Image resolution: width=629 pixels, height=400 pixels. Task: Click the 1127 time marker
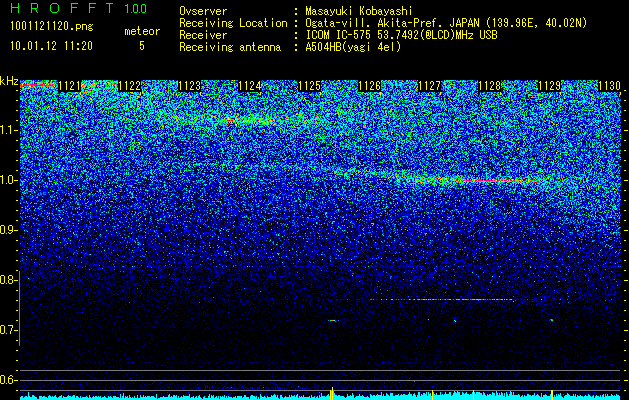429,86
